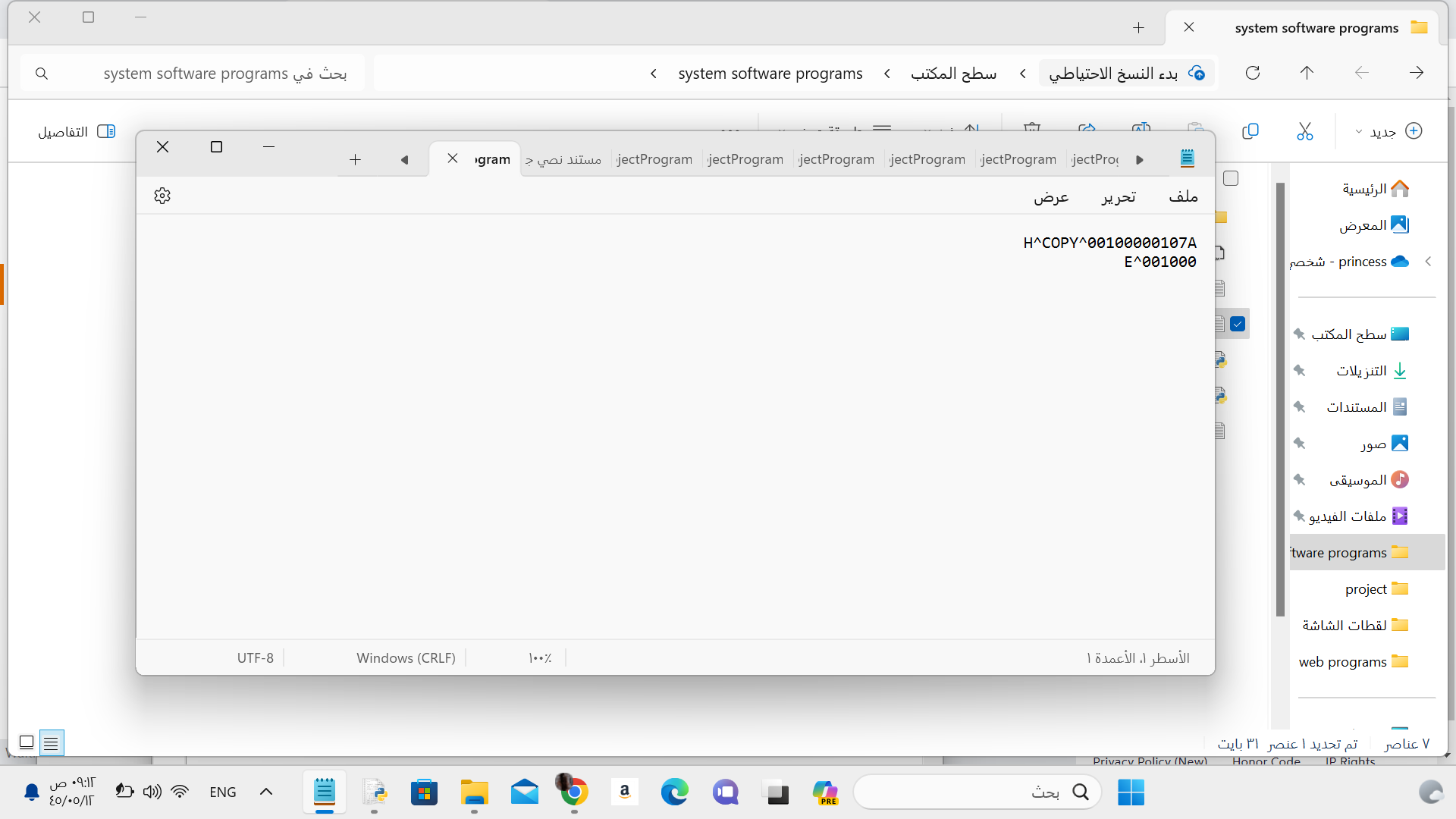This screenshot has width=1456, height=819.
Task: Open a new Notepad tab with the plus icon
Action: click(355, 159)
